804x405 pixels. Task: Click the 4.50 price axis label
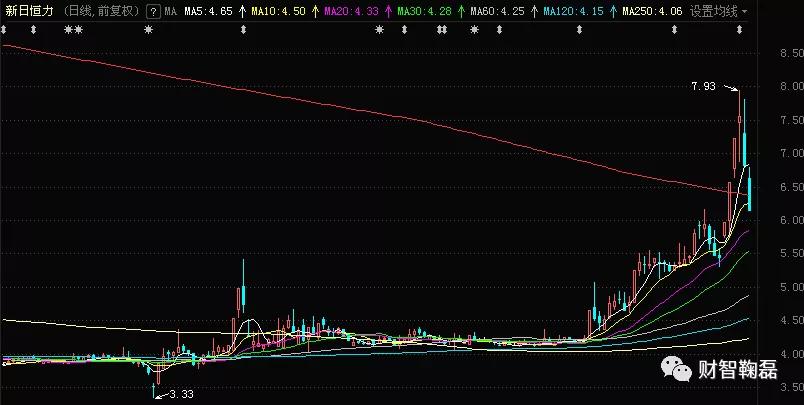tap(791, 320)
